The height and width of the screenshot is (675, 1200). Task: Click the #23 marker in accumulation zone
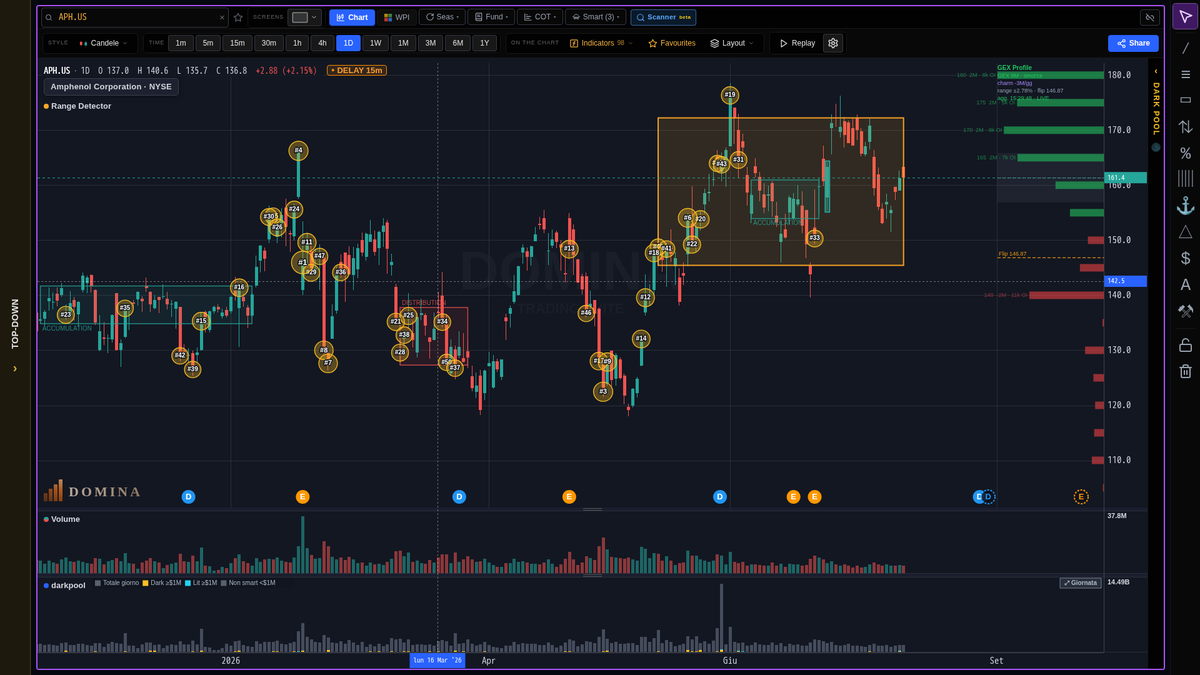click(x=66, y=315)
